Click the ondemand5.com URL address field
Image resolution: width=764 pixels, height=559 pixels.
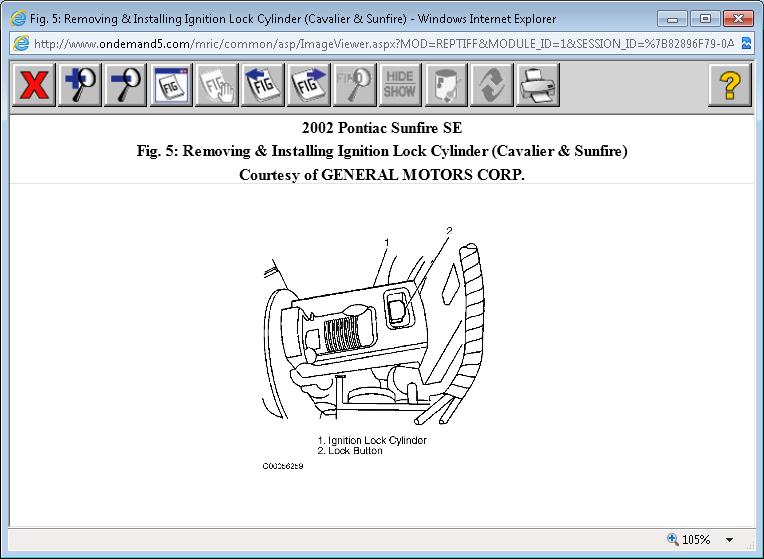pyautogui.click(x=383, y=44)
